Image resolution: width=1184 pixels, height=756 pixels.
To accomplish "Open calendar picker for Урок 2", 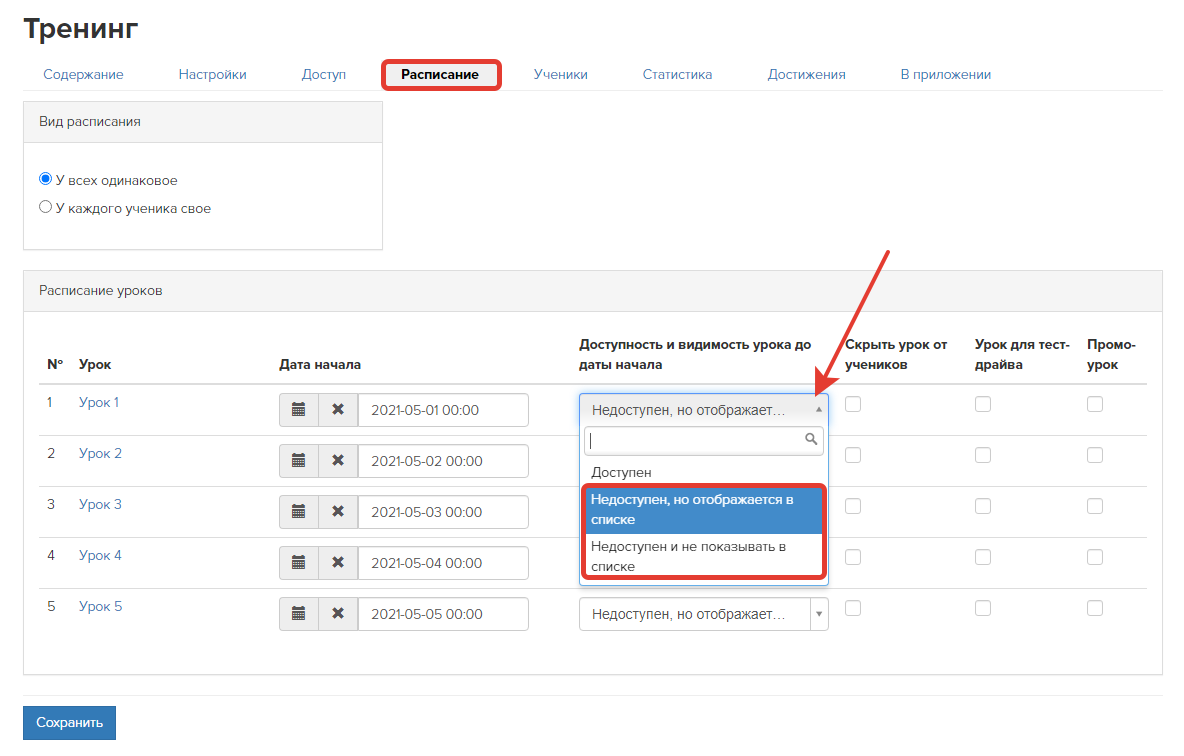I will coord(299,461).
